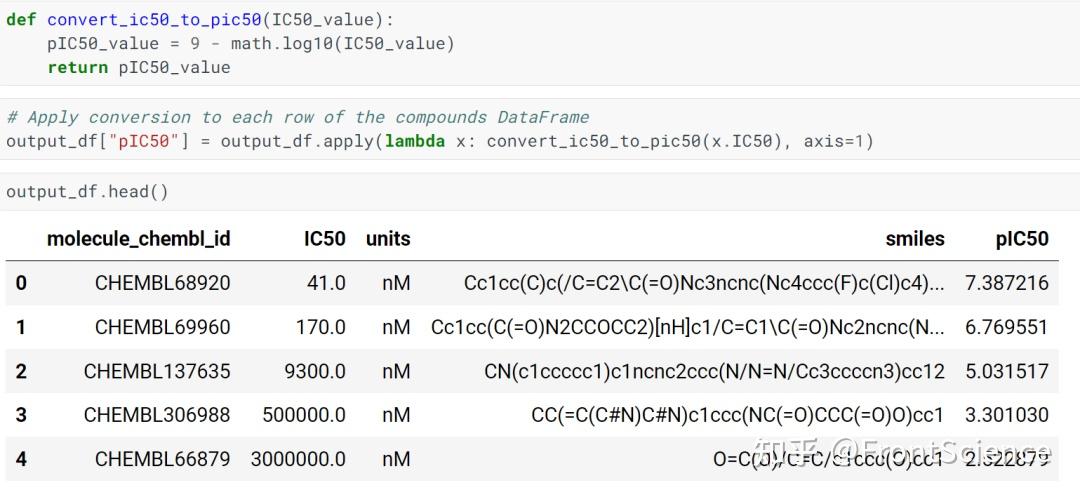
Task: Click the CHEMBL137635 cell
Action: coord(157,371)
